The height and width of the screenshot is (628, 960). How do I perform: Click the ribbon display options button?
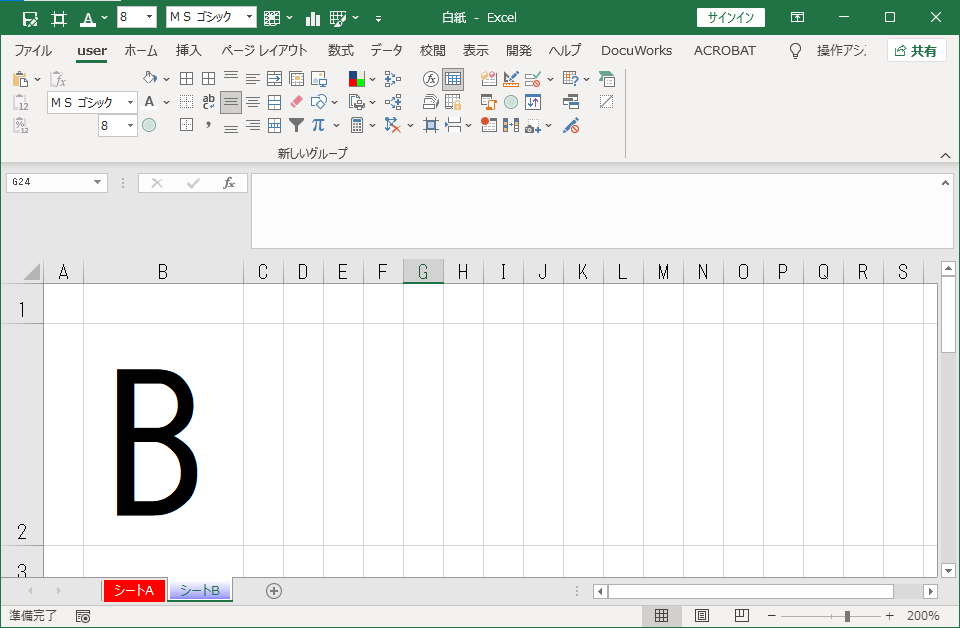[797, 17]
